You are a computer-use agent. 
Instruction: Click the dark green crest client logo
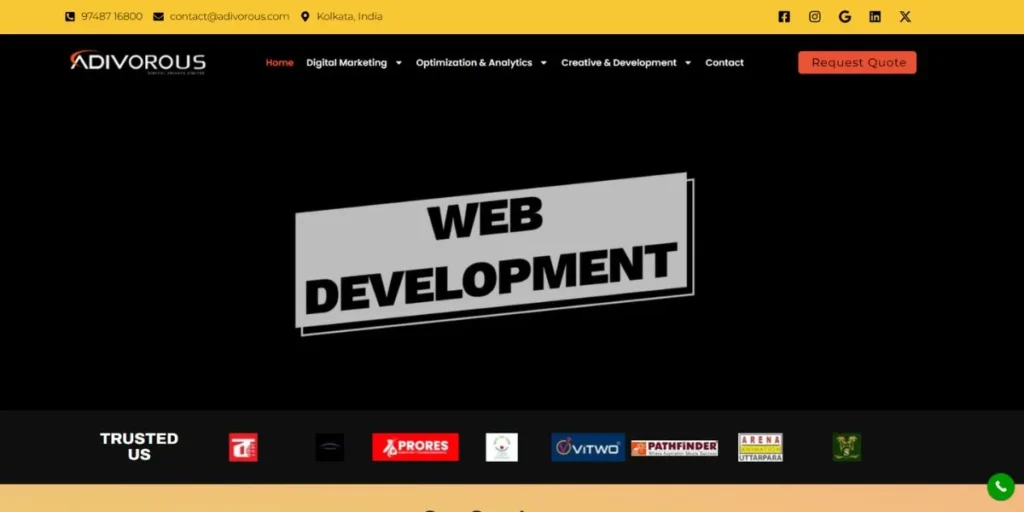(x=847, y=447)
